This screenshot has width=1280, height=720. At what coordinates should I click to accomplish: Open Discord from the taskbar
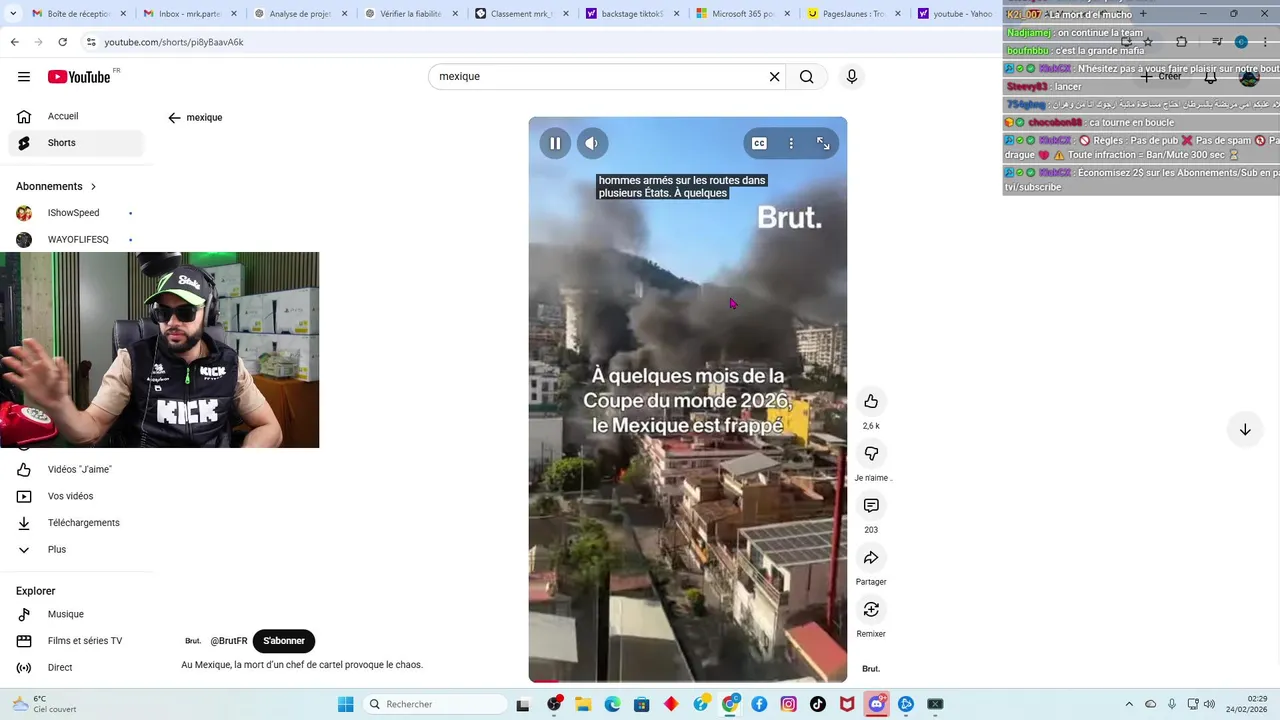coord(877,704)
